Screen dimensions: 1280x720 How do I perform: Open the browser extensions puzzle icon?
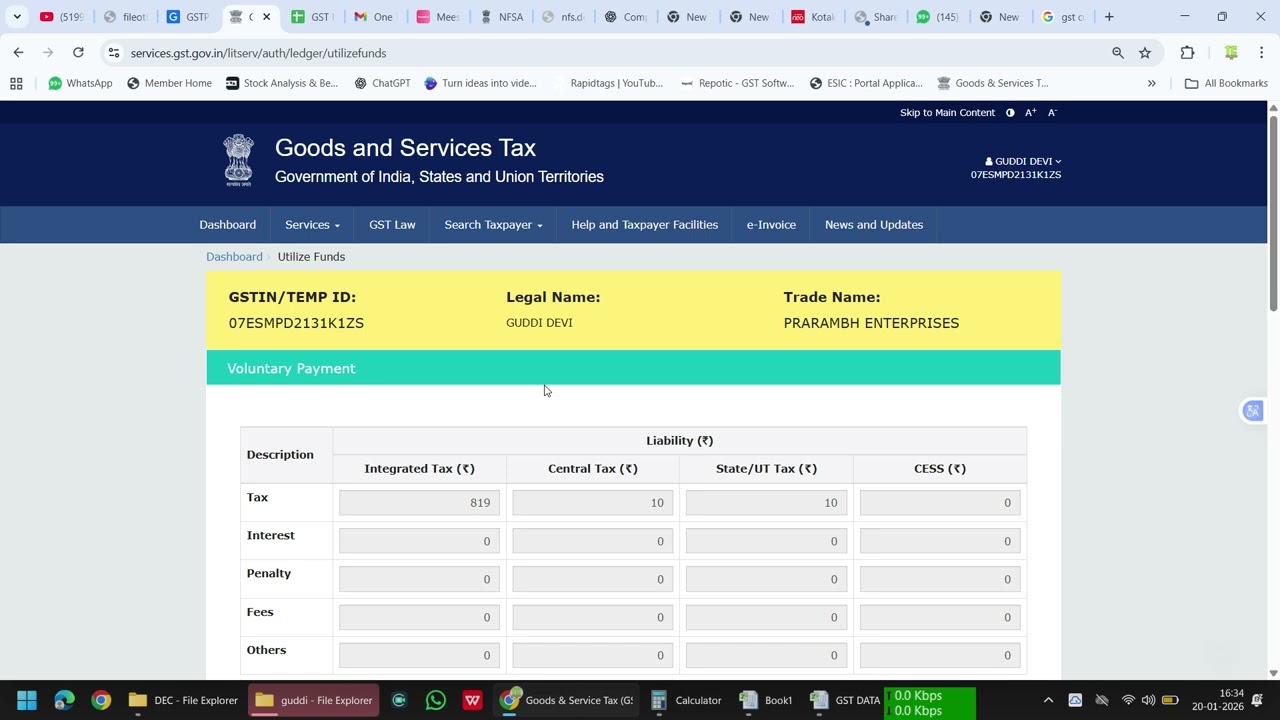pos(1187,53)
